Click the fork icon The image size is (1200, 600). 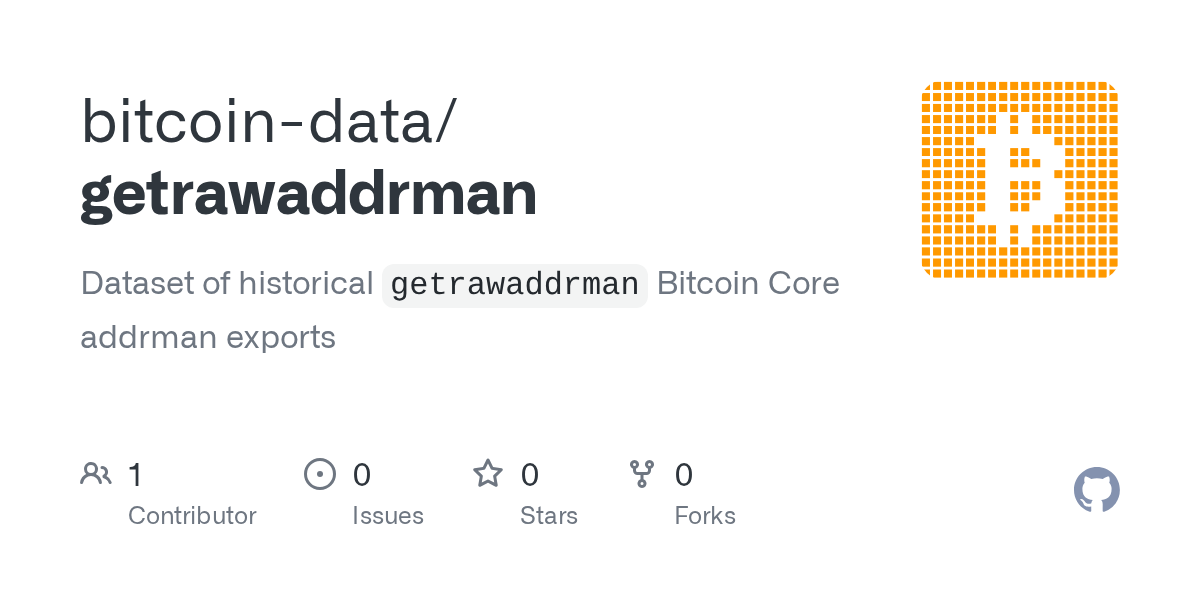click(x=641, y=474)
